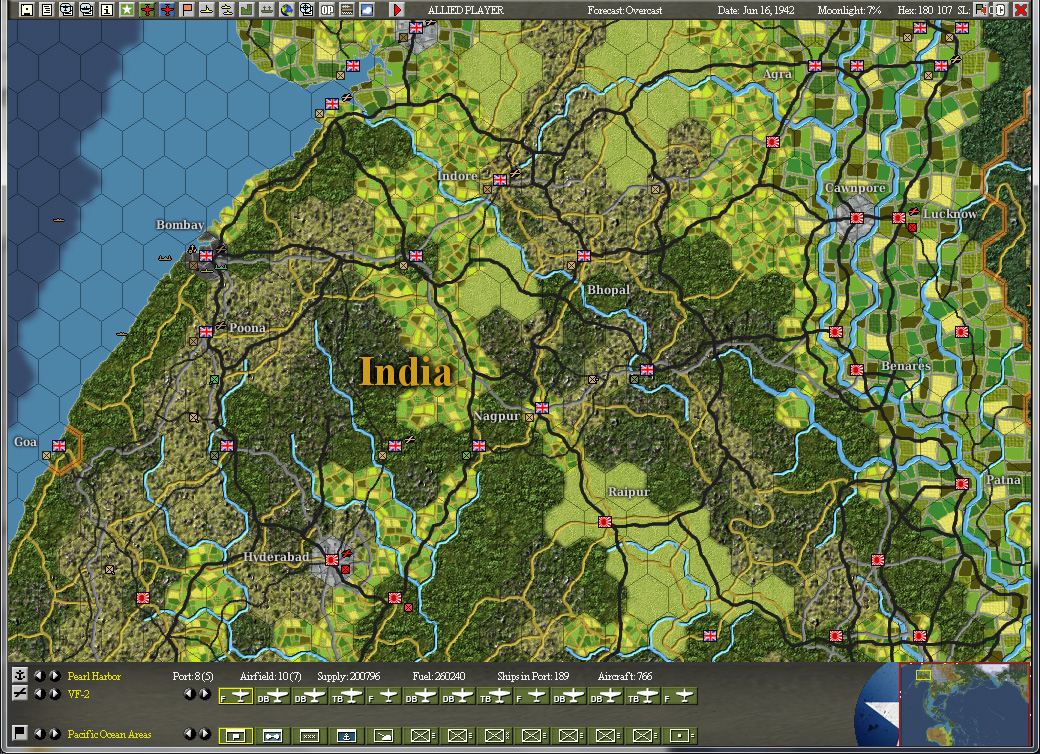Select red plane on green background icon
This screenshot has width=1040, height=754.
click(x=147, y=9)
